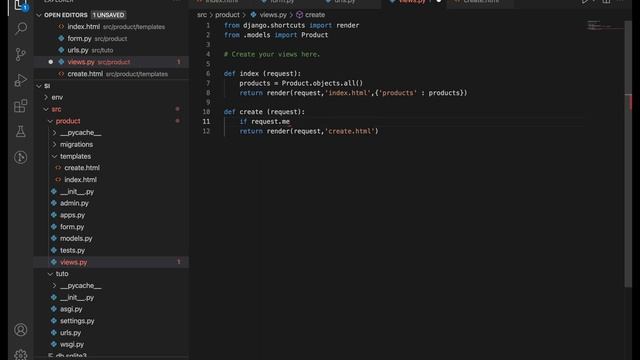The width and height of the screenshot is (640, 360).
Task: Expand the env folder
Action: click(46, 98)
